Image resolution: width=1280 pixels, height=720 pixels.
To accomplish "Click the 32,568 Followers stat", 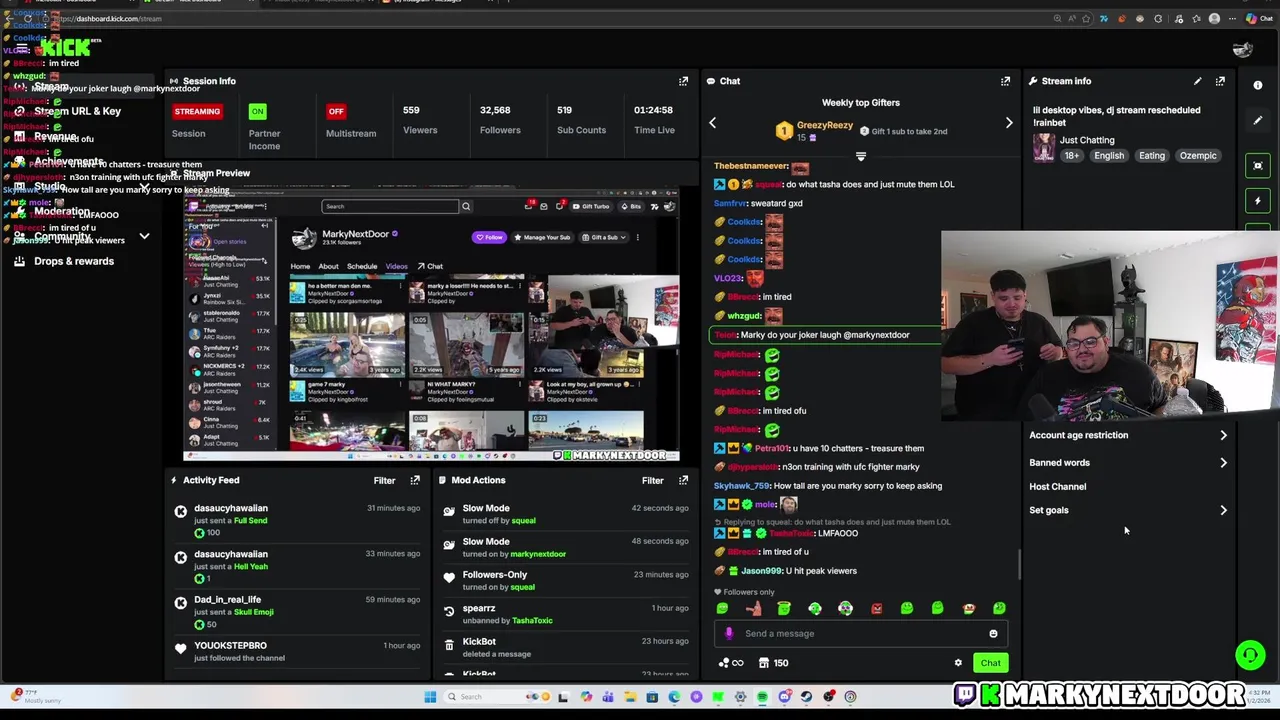I will click(x=500, y=120).
